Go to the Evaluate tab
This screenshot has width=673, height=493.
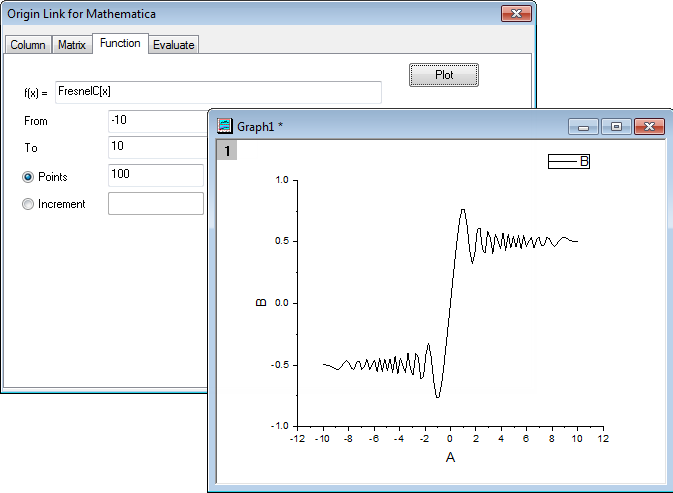pos(174,45)
